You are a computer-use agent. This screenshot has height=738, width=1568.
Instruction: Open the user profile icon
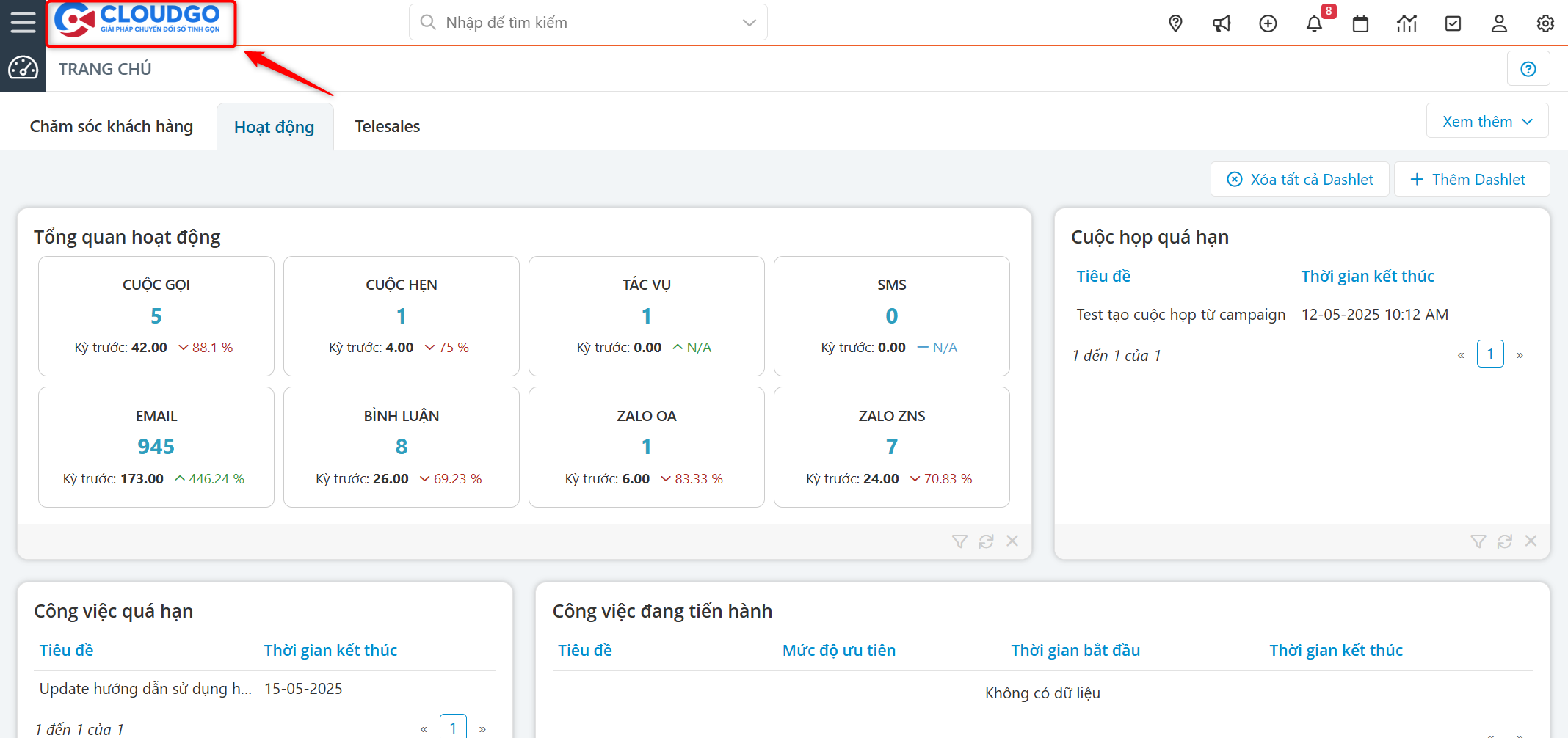click(x=1499, y=23)
